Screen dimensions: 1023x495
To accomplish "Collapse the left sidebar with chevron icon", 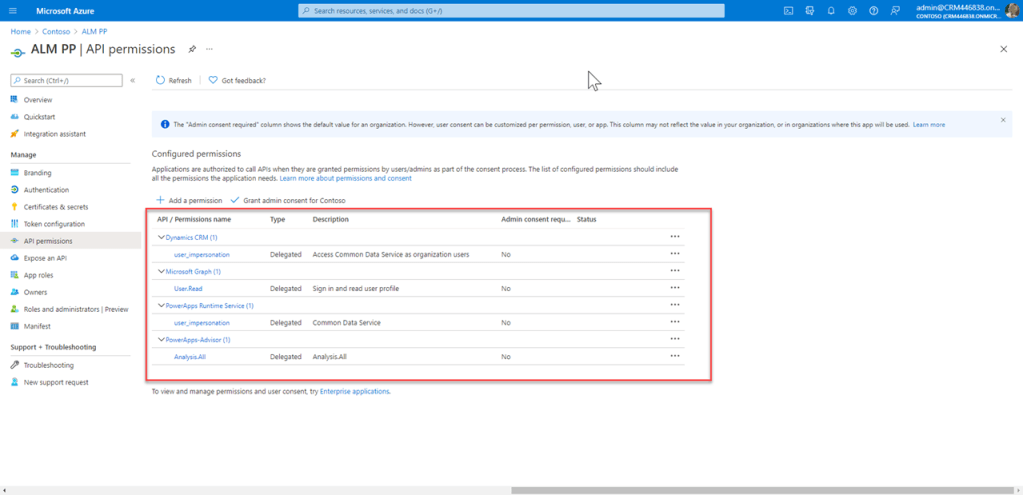I will click(x=132, y=80).
